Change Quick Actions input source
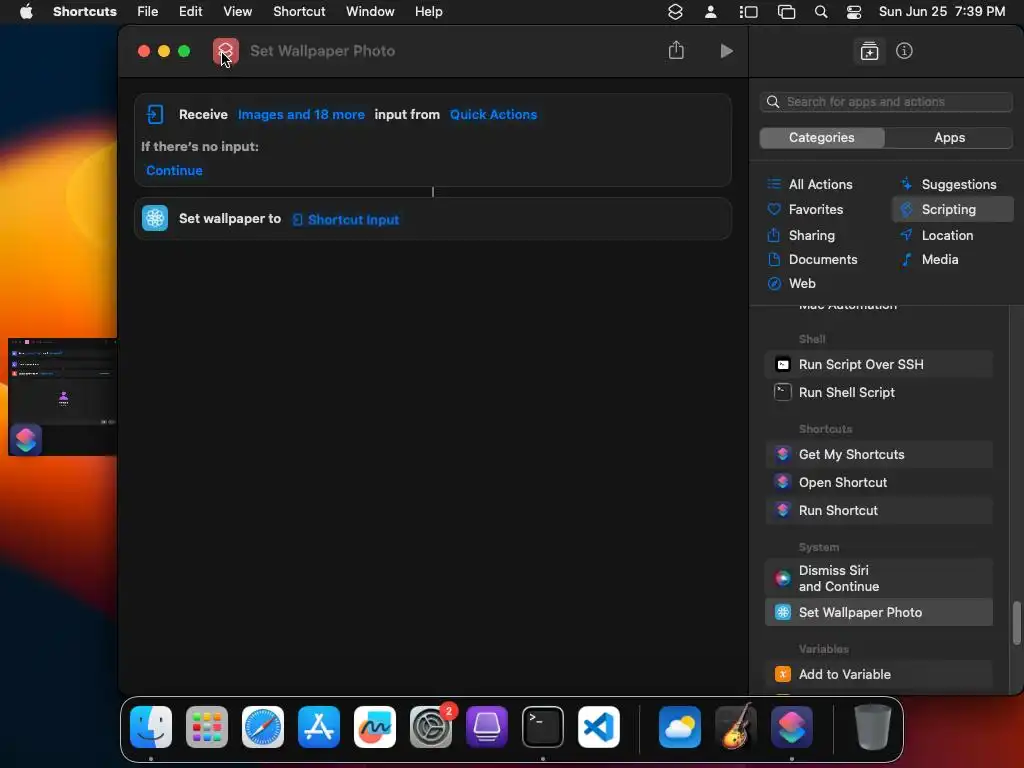This screenshot has width=1024, height=768. (493, 114)
